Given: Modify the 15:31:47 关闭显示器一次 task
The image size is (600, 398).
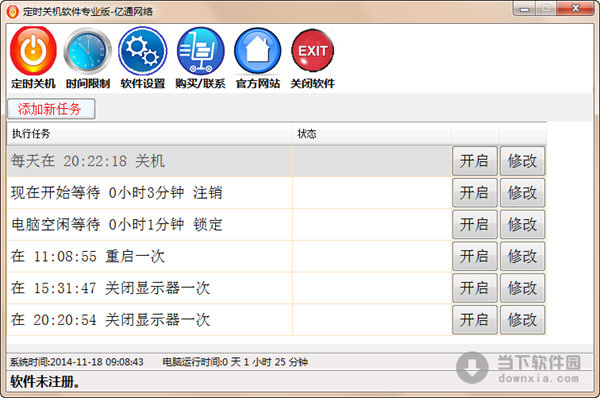Looking at the screenshot, I should (x=522, y=288).
